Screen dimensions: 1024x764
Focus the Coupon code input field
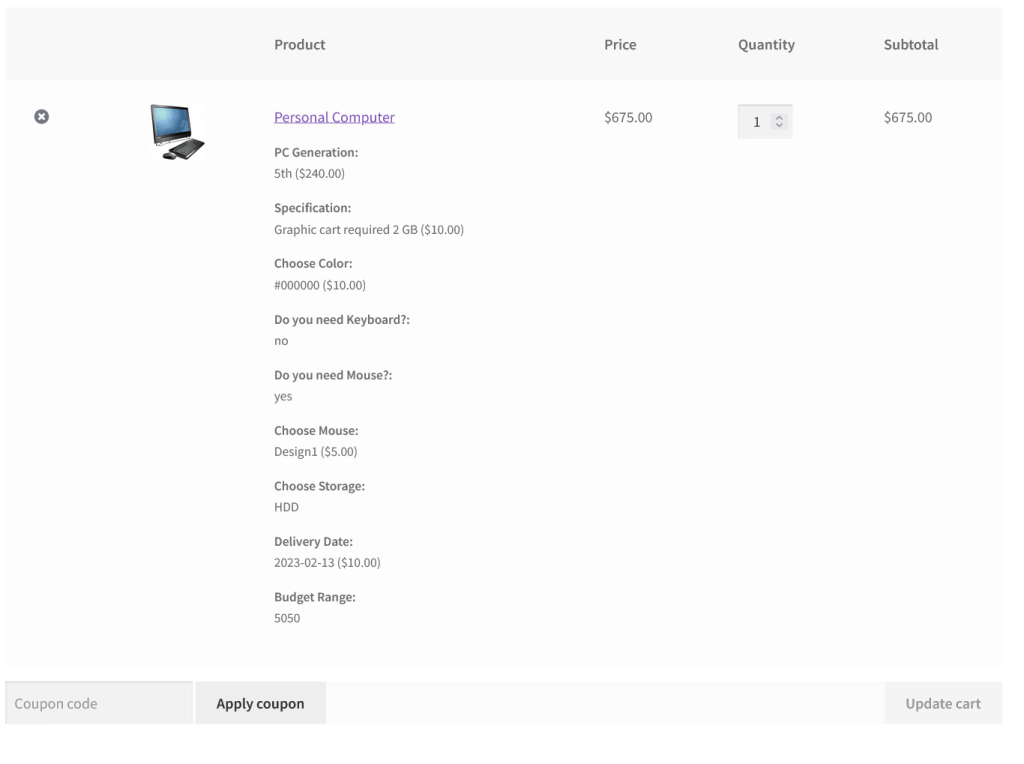click(98, 703)
